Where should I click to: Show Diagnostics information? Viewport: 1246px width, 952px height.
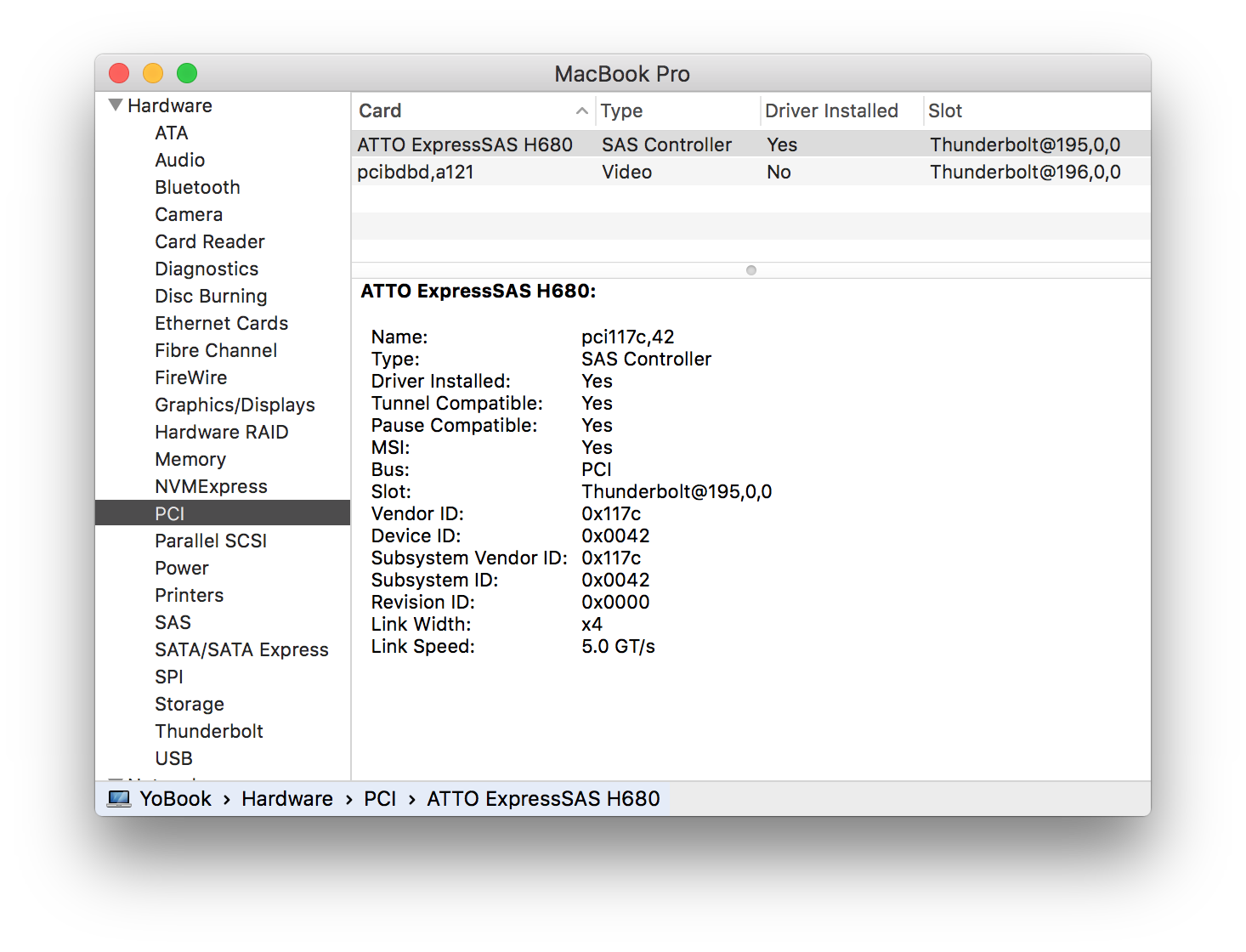207,269
